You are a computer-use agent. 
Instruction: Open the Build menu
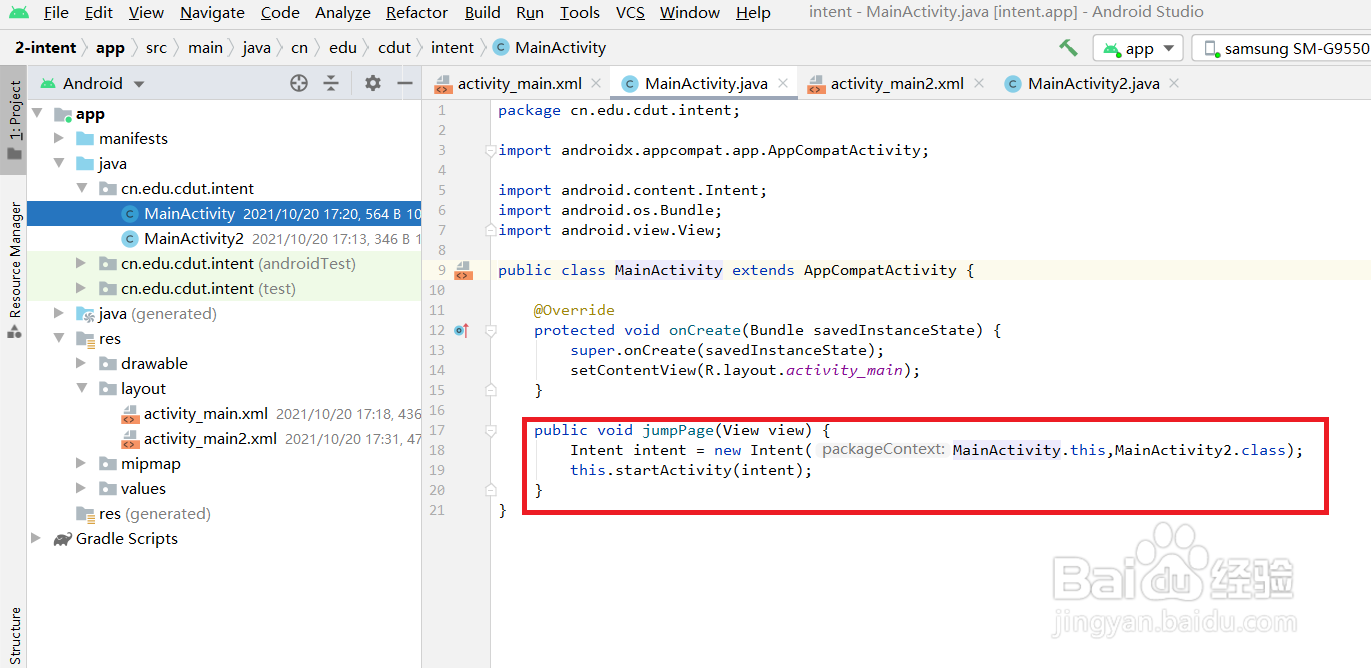[483, 12]
